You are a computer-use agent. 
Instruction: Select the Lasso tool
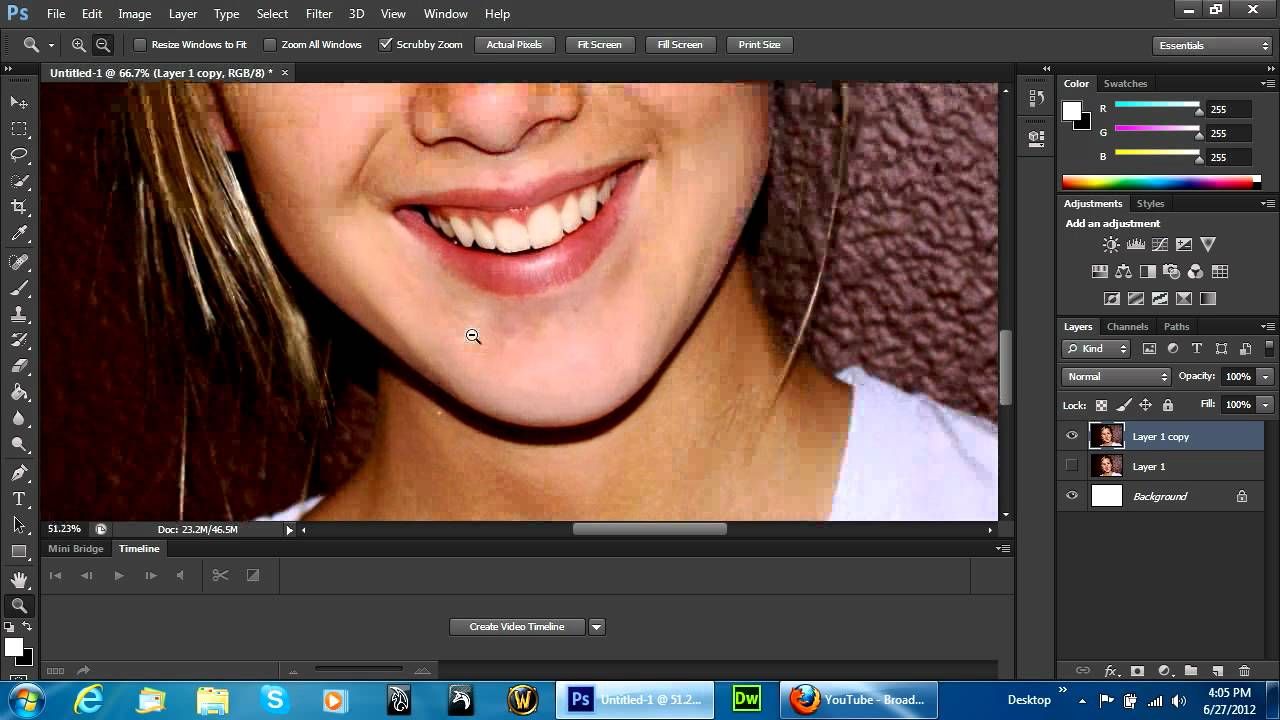pyautogui.click(x=19, y=155)
